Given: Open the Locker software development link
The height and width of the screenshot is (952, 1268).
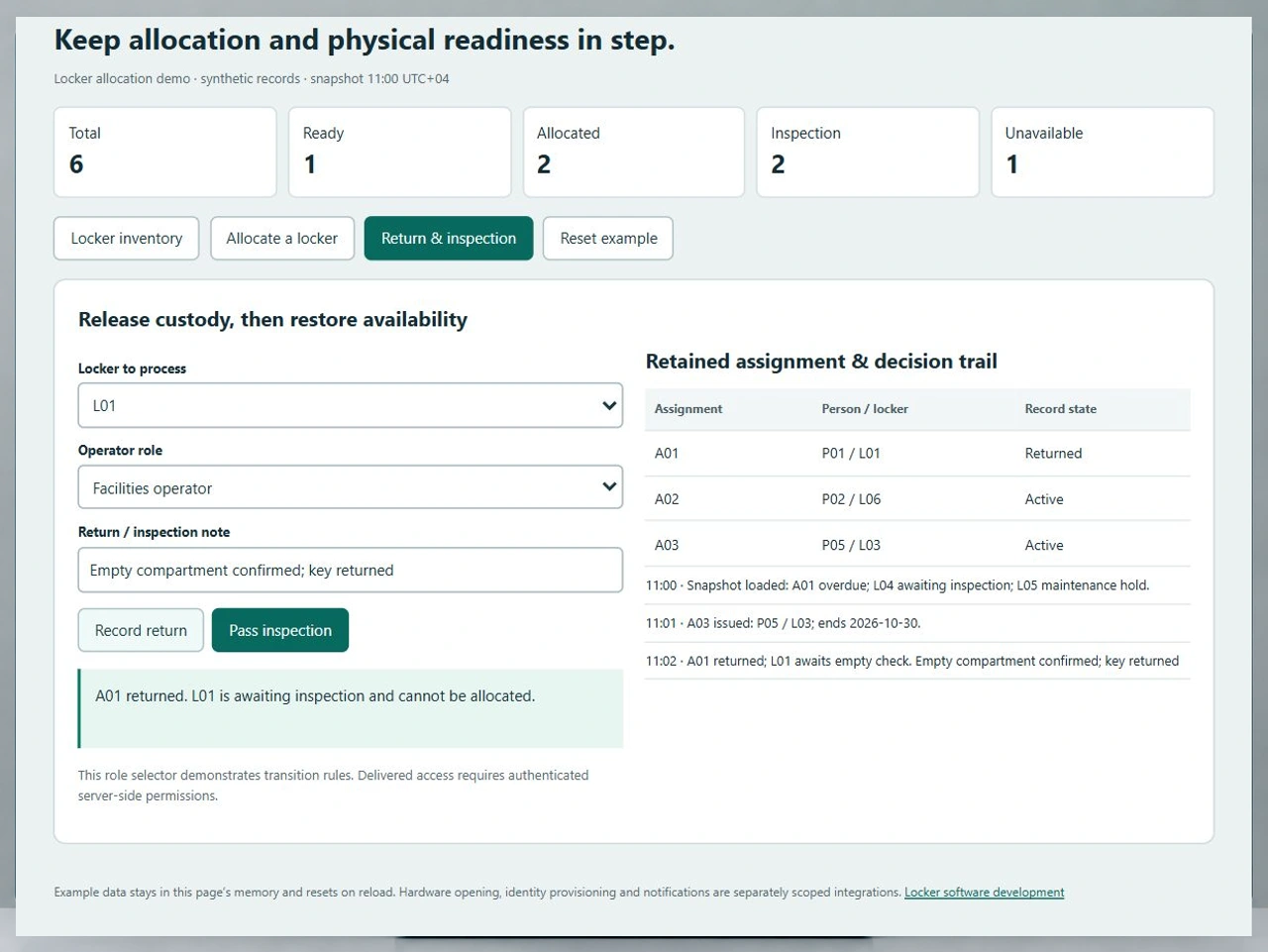Looking at the screenshot, I should (x=984, y=893).
